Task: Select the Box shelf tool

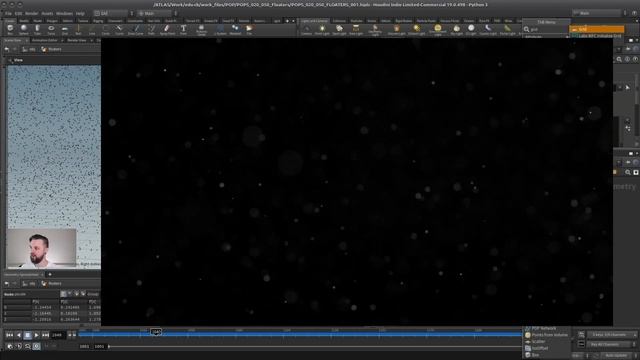Action: click(x=10, y=29)
